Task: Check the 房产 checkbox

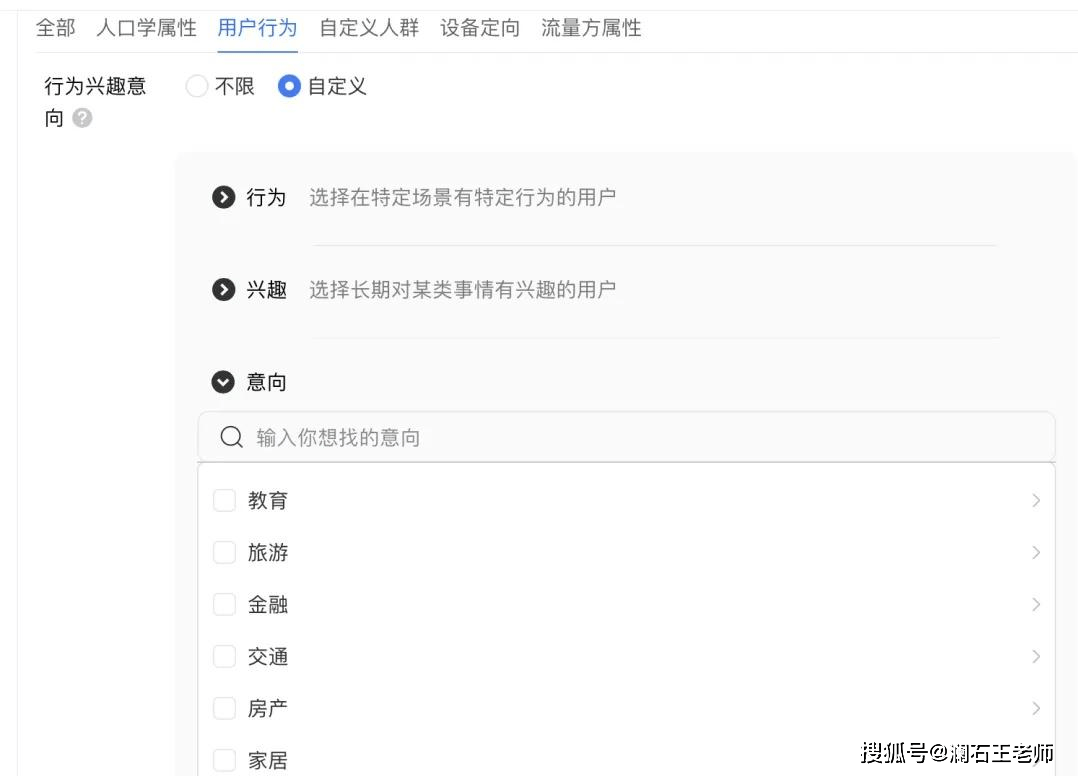Action: pyautogui.click(x=225, y=709)
